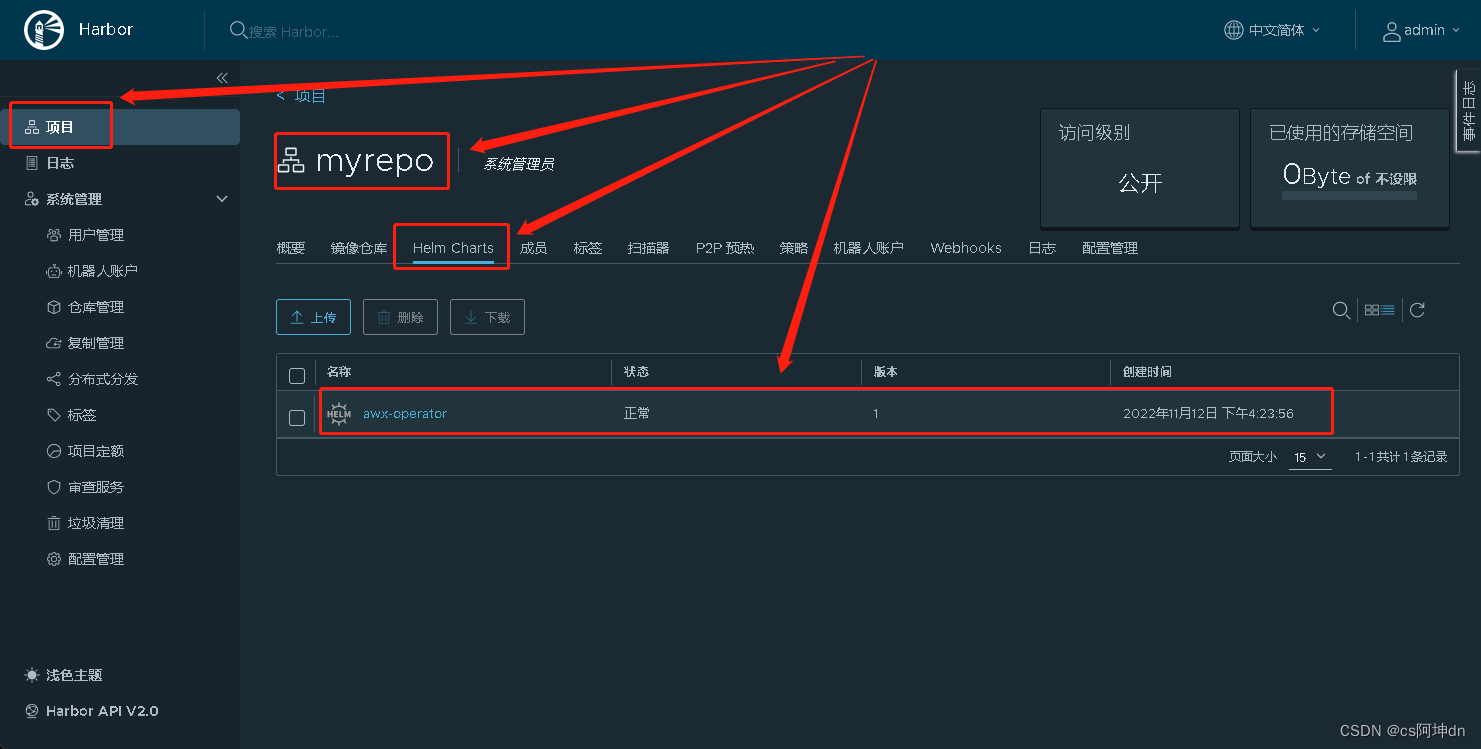This screenshot has height=749, width=1481.
Task: Open the page size 15 dropdown
Action: pos(1309,457)
